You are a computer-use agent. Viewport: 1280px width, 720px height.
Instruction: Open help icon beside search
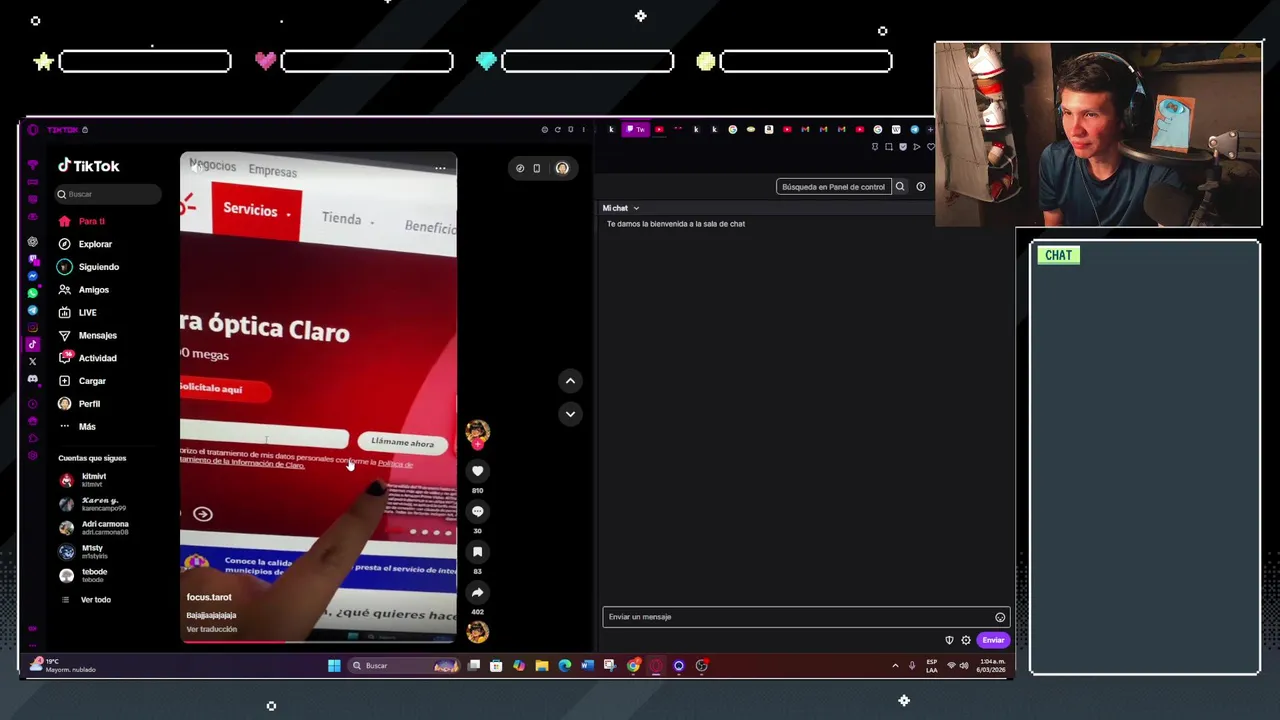921,187
